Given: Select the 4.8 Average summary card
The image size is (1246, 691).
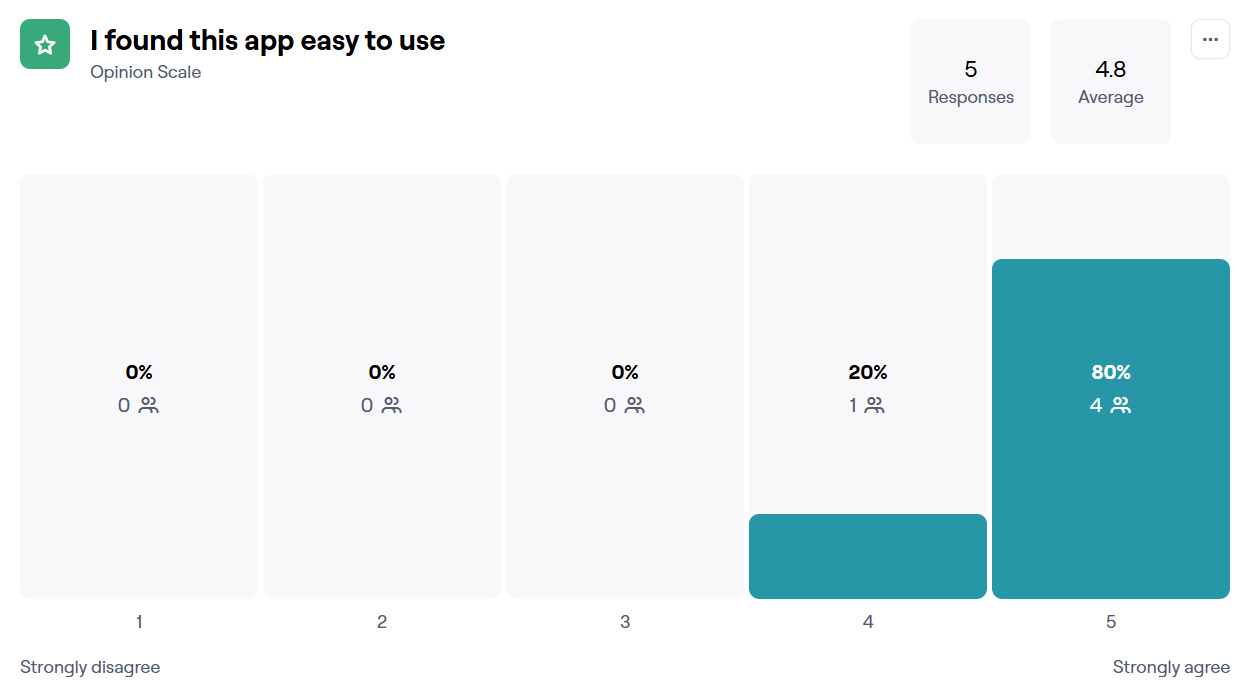Looking at the screenshot, I should pos(1110,81).
